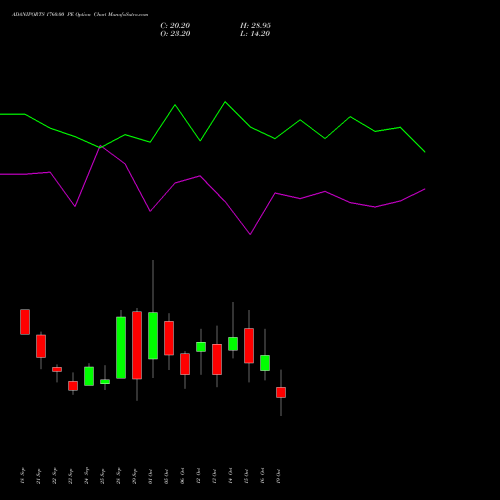Click the '29 Sep' date label
Image resolution: width=500 pixels, height=500 pixels.
(x=134, y=476)
